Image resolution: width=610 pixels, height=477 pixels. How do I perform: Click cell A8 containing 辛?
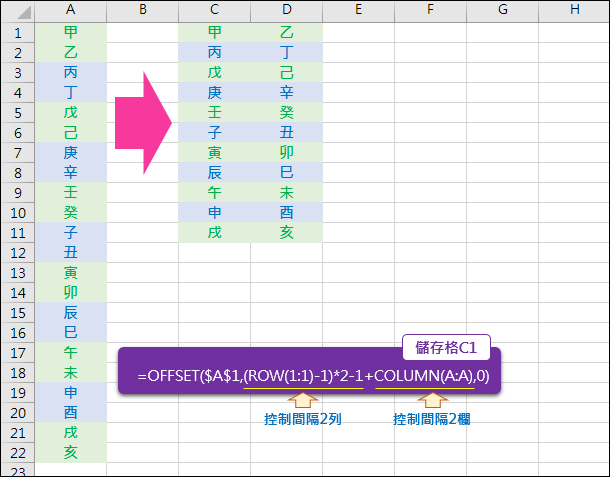coord(70,172)
